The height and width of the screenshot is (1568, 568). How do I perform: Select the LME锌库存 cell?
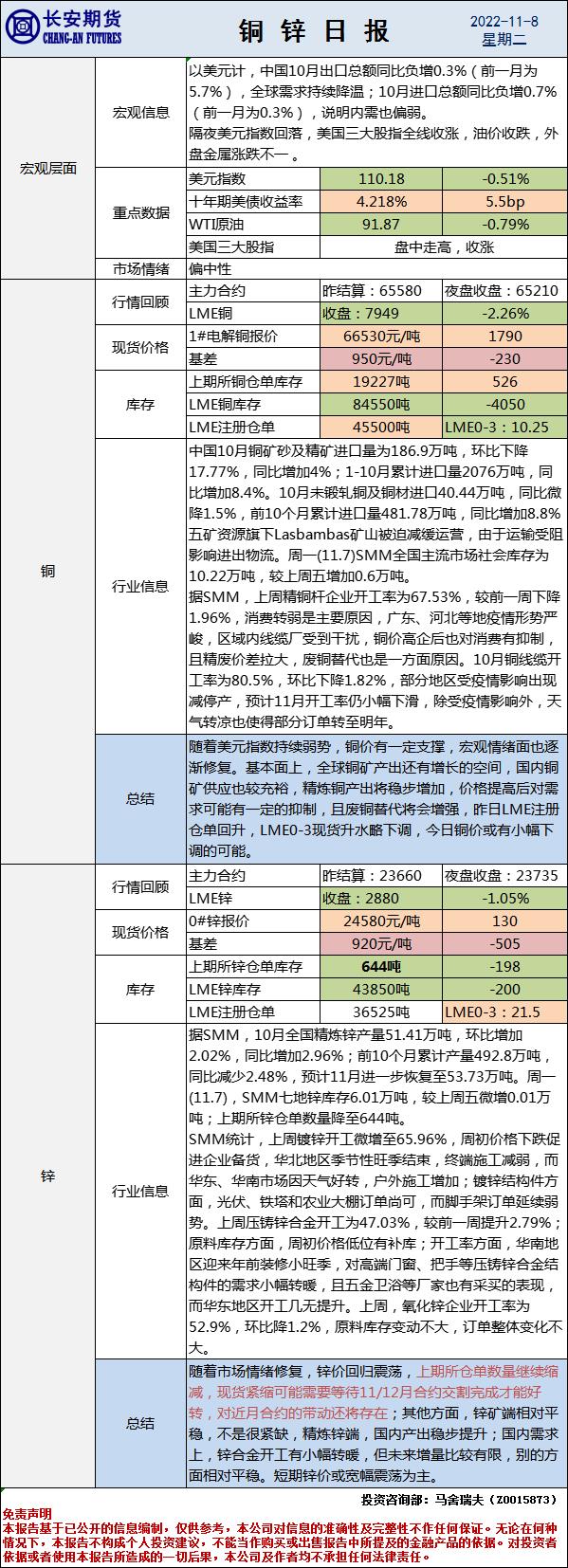tap(253, 989)
